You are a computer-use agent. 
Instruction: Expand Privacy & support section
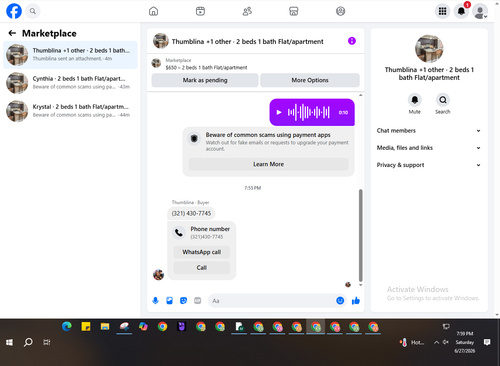429,165
